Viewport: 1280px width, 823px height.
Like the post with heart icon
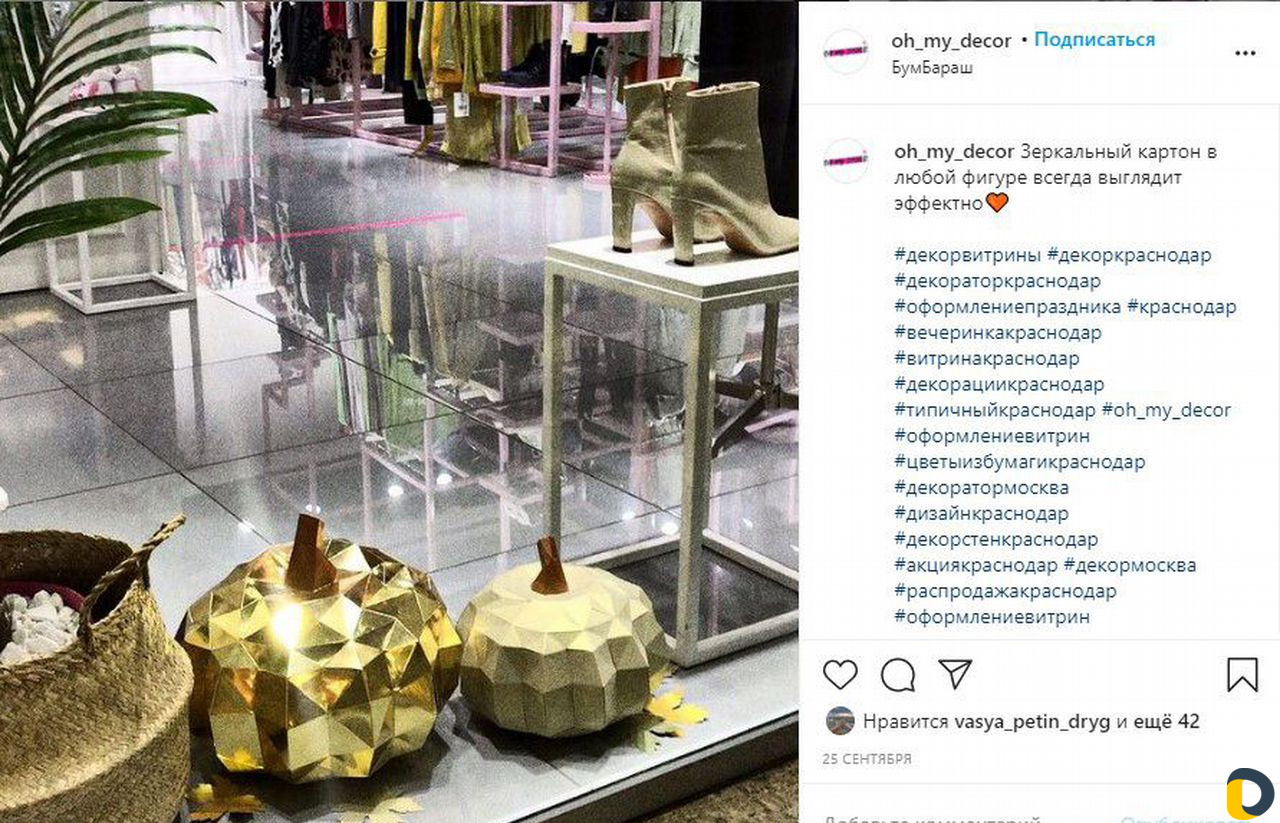pyautogui.click(x=840, y=674)
